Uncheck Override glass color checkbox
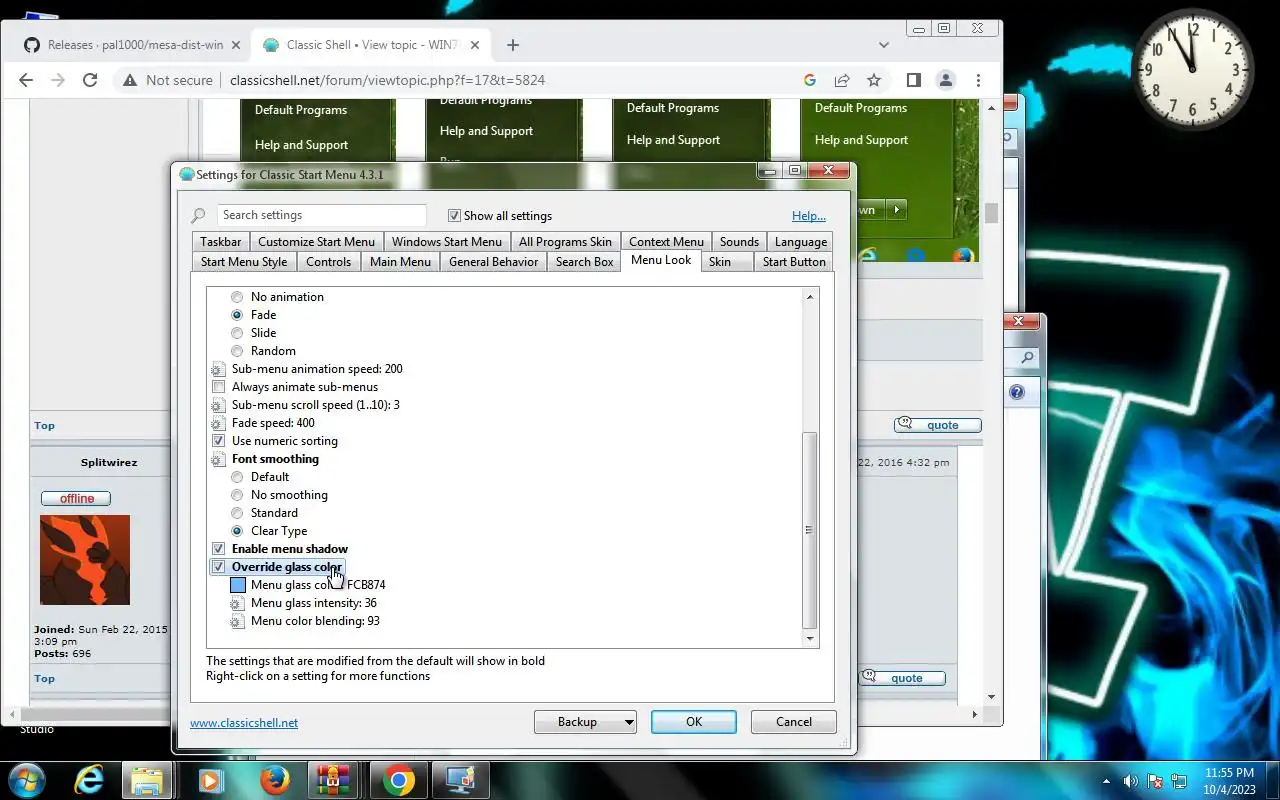Screen dimensions: 1280x800 [x=218, y=567]
